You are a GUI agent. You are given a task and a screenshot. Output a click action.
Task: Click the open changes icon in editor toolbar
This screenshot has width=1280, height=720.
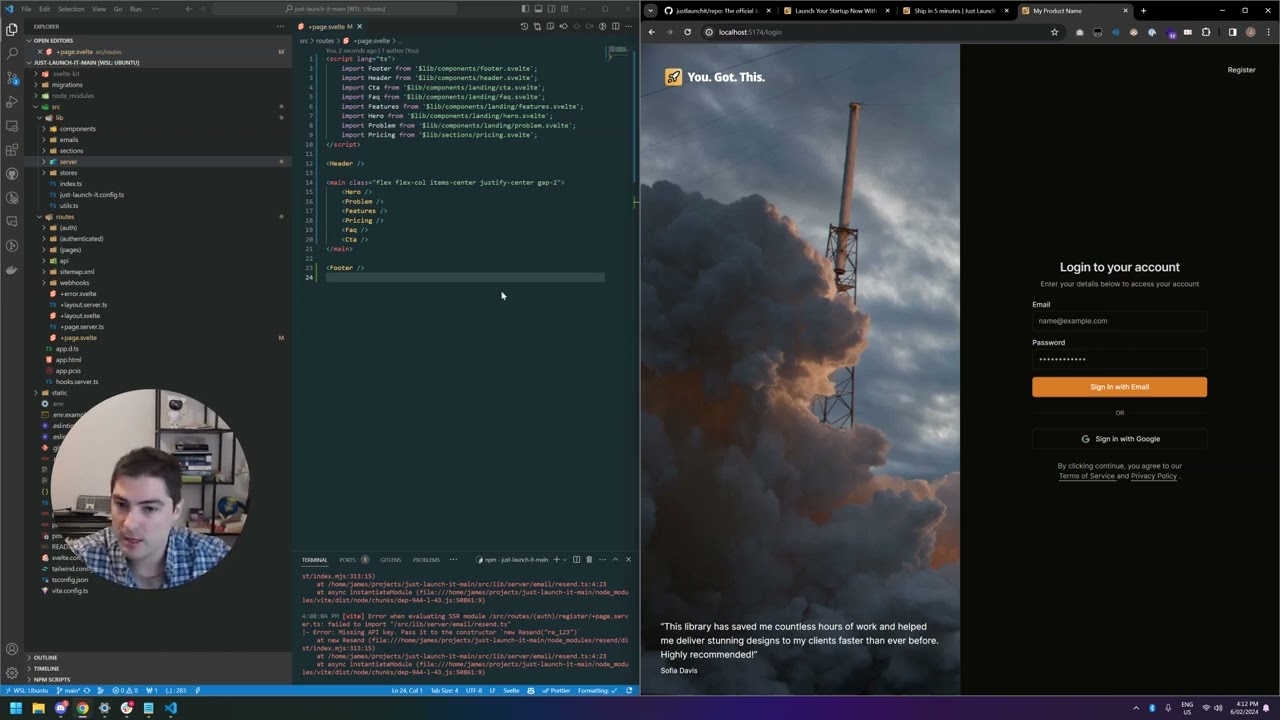click(537, 26)
